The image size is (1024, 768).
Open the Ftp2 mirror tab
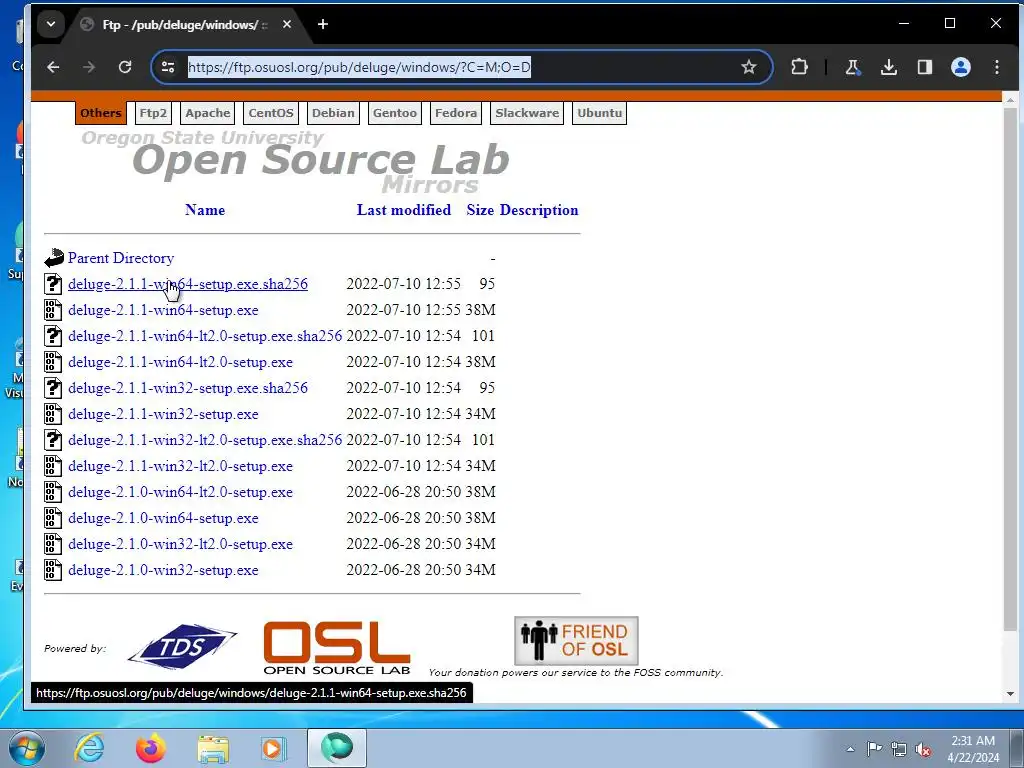153,113
